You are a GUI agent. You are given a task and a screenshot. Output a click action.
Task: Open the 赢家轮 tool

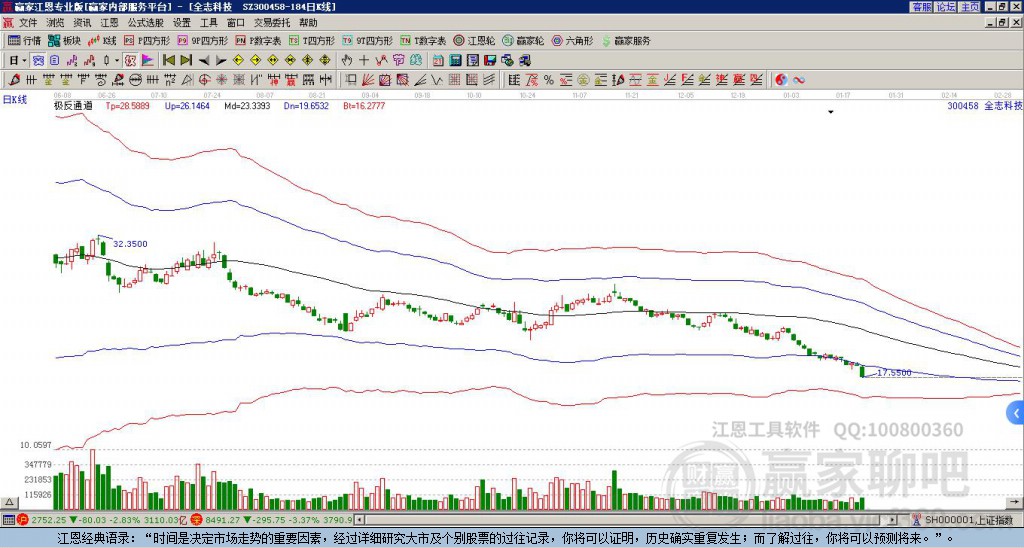524,40
